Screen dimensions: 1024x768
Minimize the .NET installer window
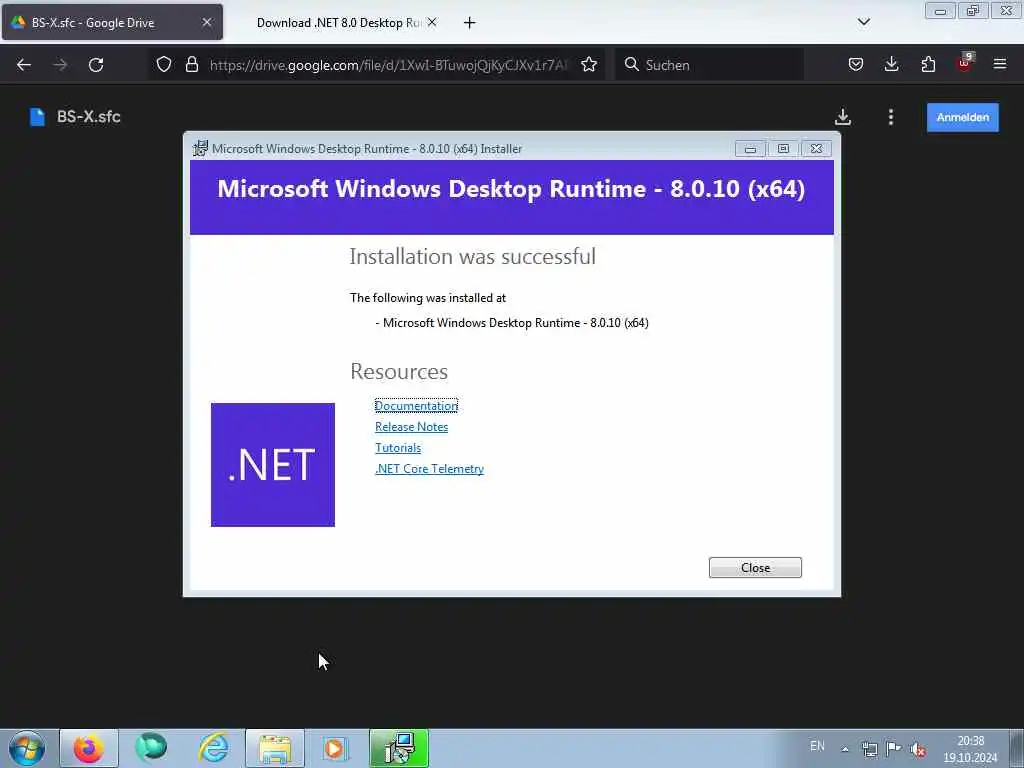click(750, 149)
